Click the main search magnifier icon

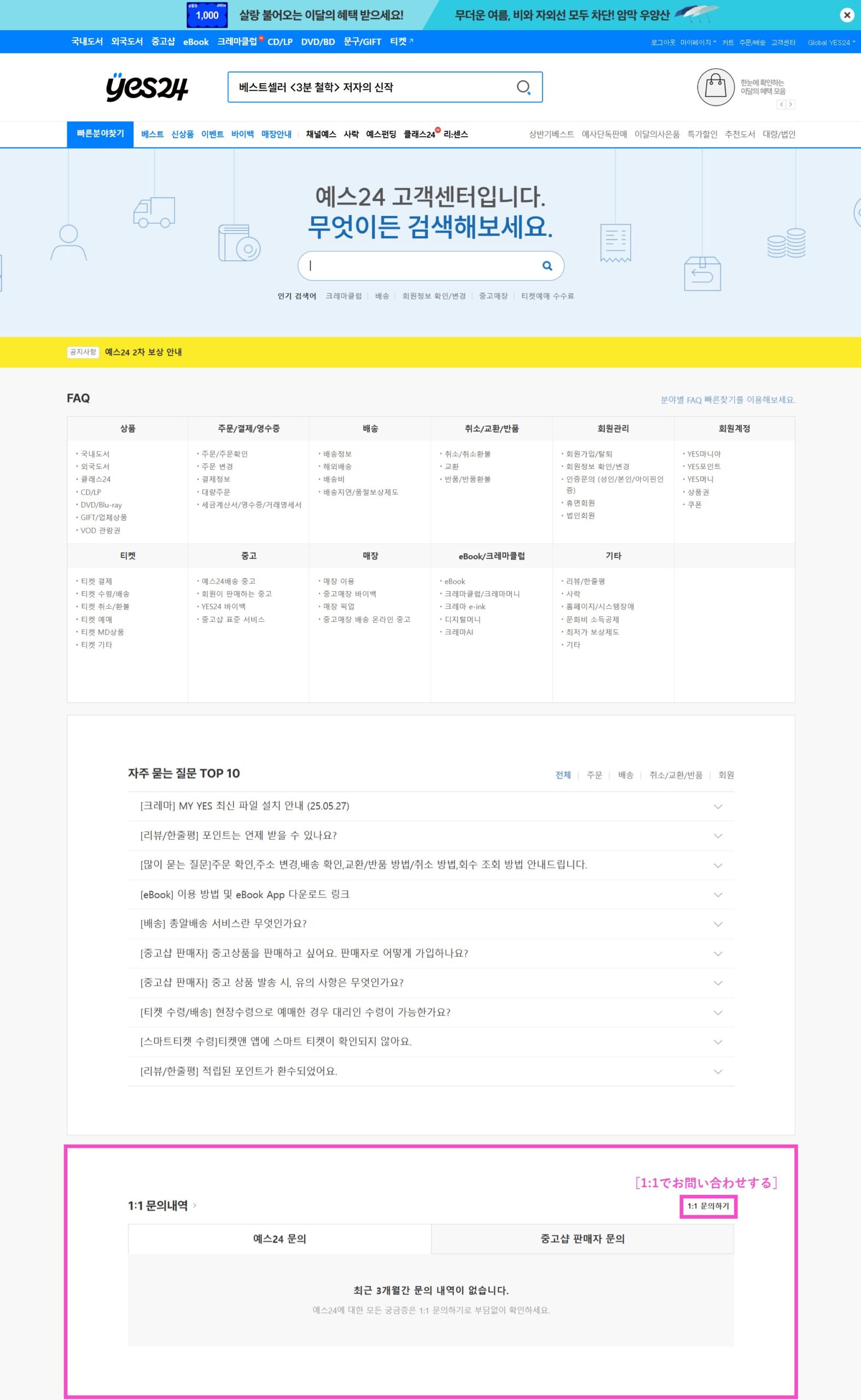[x=523, y=87]
